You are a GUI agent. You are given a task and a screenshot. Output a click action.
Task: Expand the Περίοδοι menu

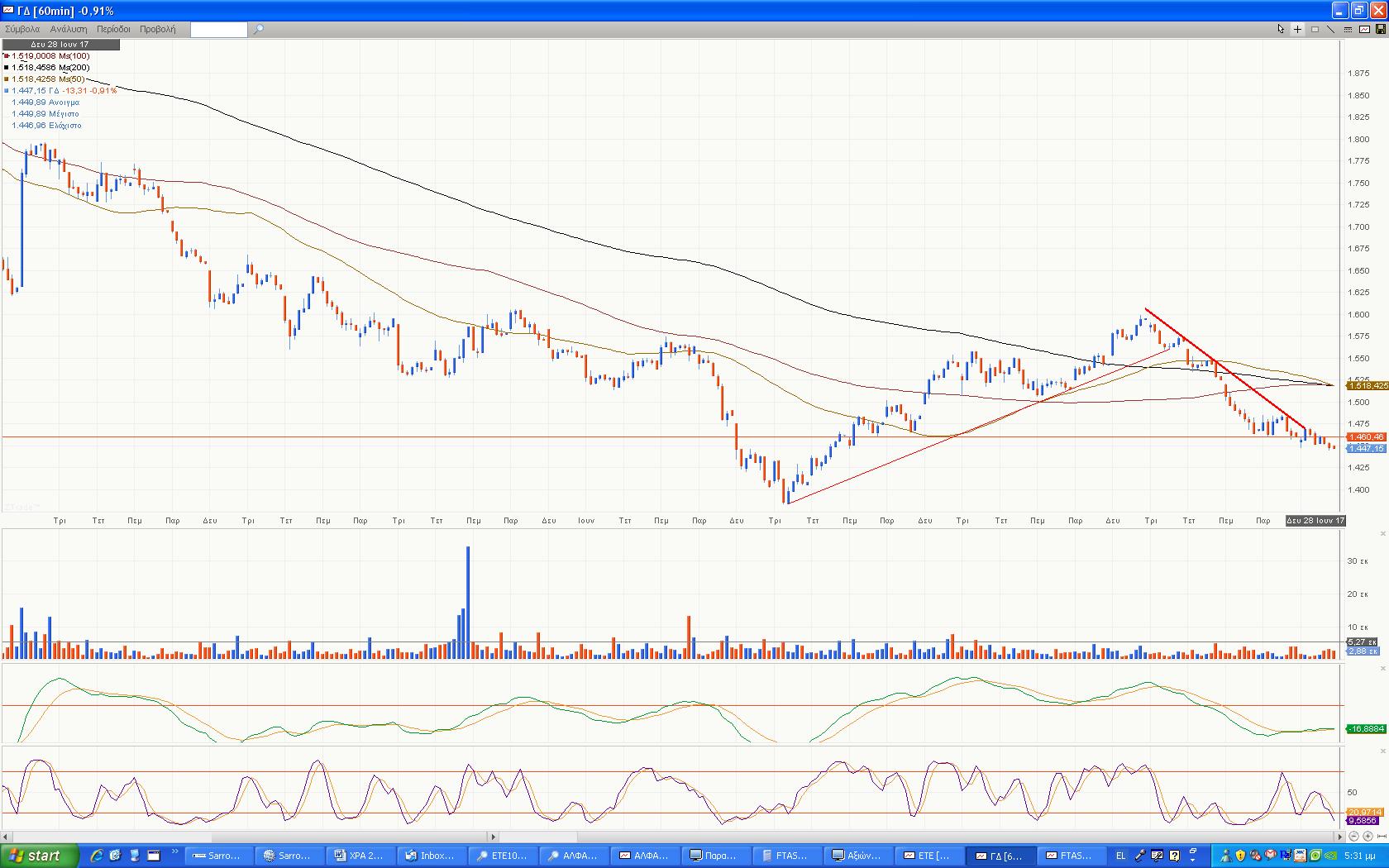pyautogui.click(x=113, y=29)
